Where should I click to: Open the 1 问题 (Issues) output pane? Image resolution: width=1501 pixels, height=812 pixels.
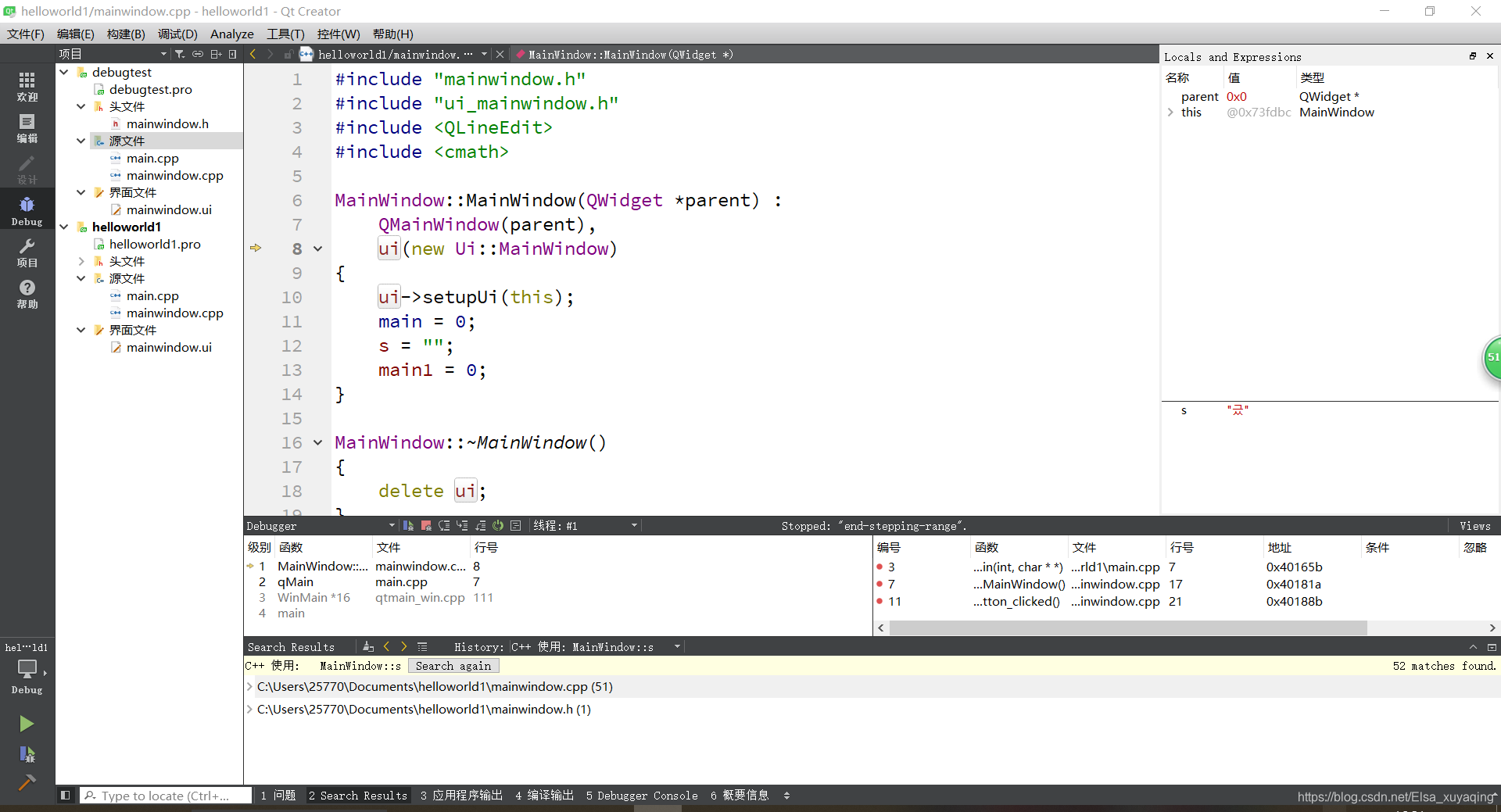pyautogui.click(x=278, y=795)
